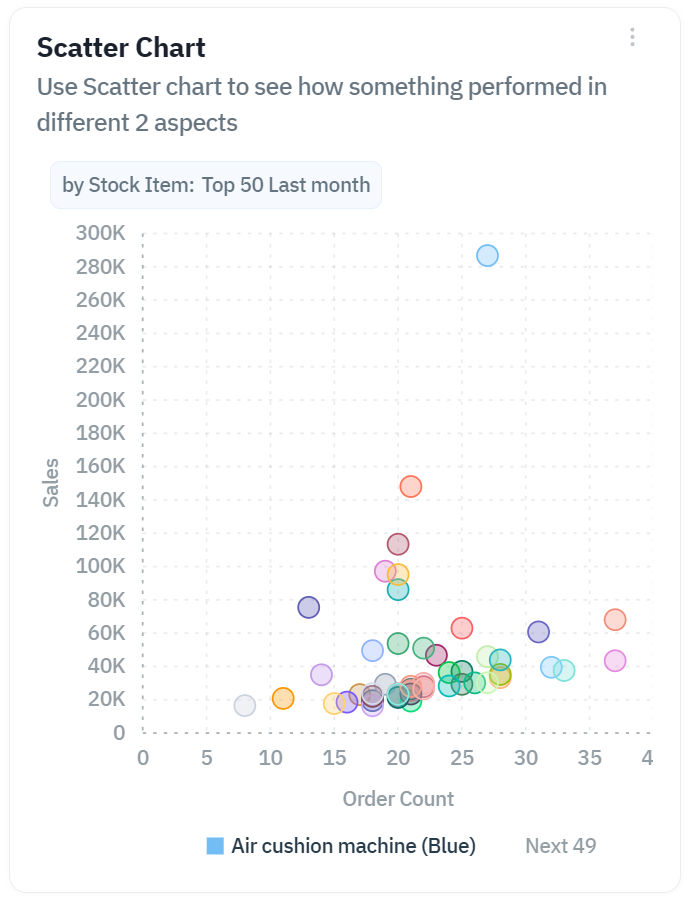Open the 'by Stock Item' filter dropdown
688x900 pixels.
coord(216,185)
